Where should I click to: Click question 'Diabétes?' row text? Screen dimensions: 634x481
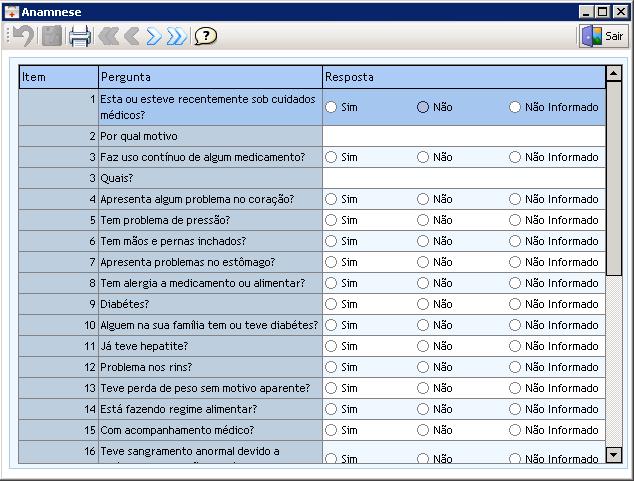125,304
